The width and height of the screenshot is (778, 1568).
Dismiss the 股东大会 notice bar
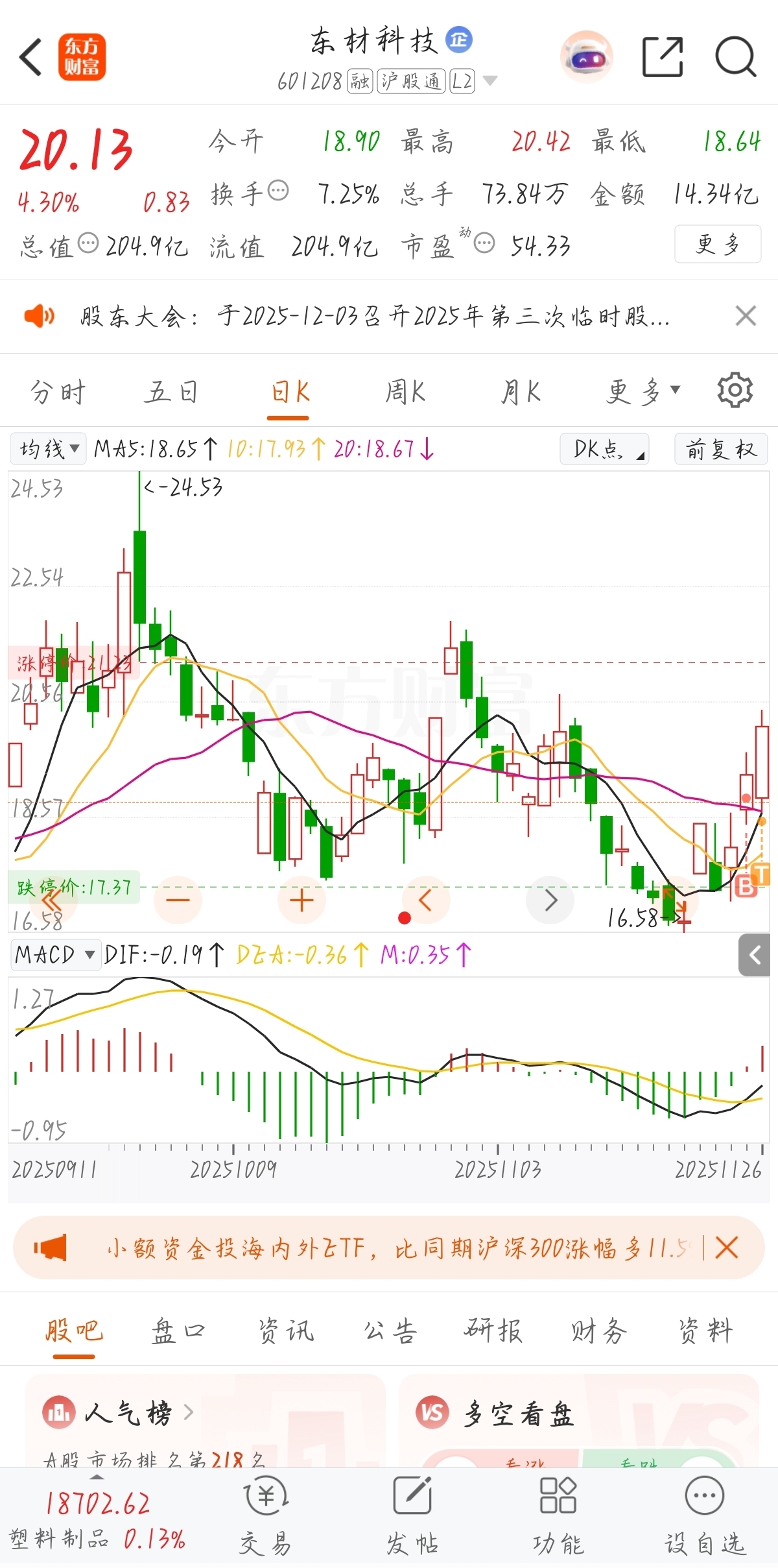[746, 317]
